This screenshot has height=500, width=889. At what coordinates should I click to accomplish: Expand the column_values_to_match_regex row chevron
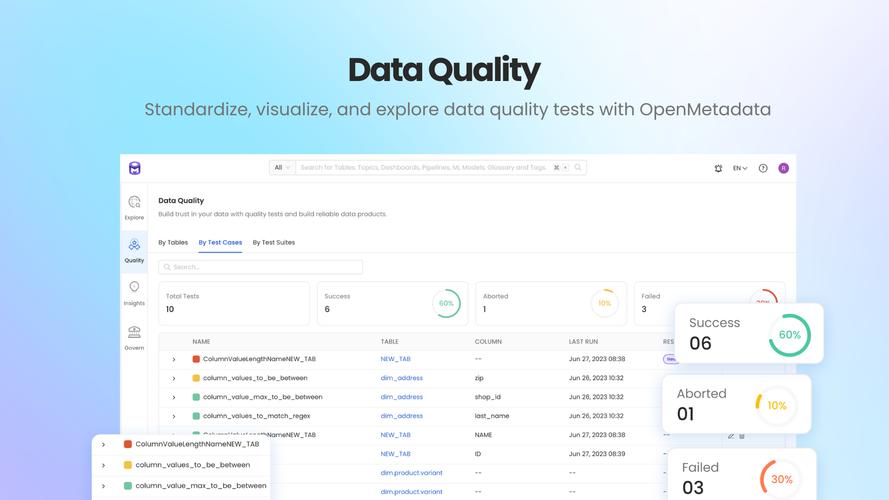[x=174, y=416]
